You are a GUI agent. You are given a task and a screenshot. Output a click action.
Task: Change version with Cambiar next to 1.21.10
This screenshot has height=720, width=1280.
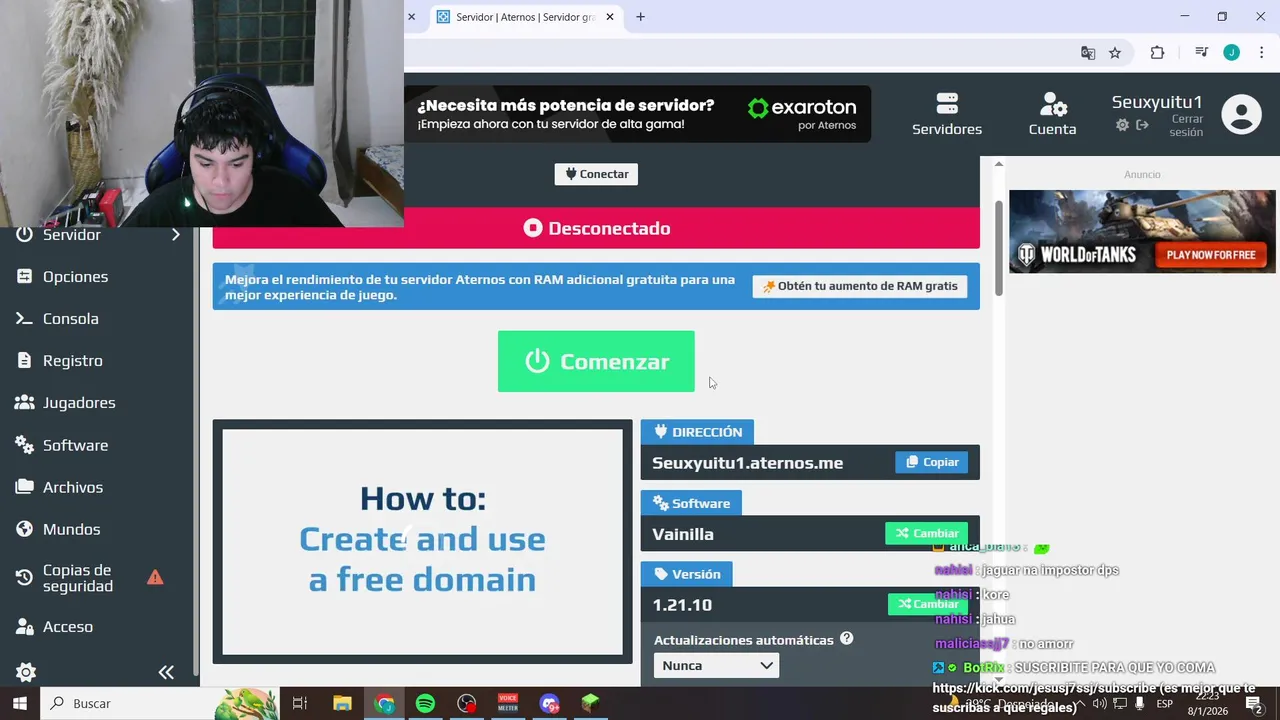pyautogui.click(x=928, y=604)
